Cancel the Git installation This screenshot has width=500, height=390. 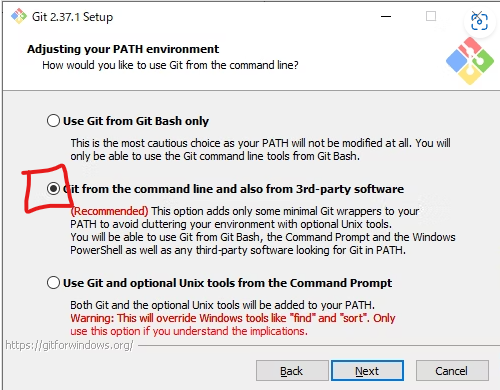(452, 371)
